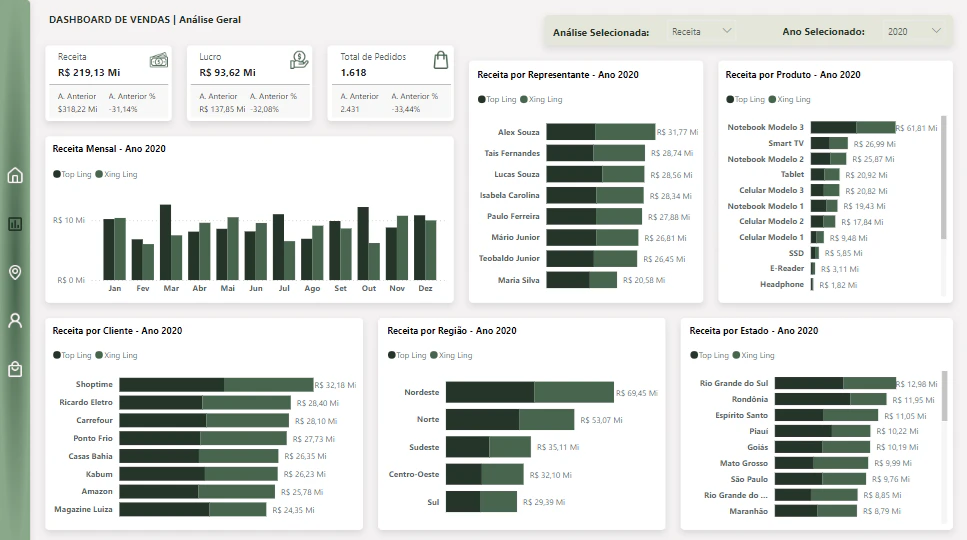This screenshot has height=540, width=967.
Task: Select Xing Ling legend in Receita por Região
Action: click(451, 355)
